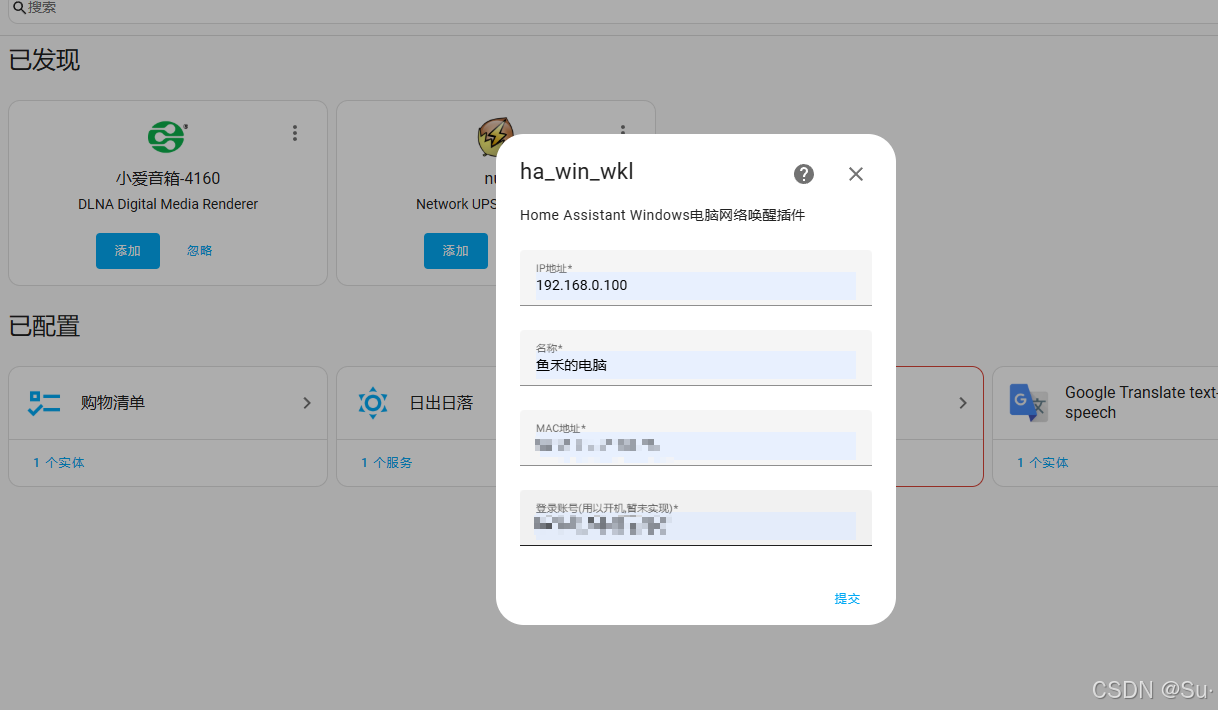Close the ha_win_wkl dialog

856,174
